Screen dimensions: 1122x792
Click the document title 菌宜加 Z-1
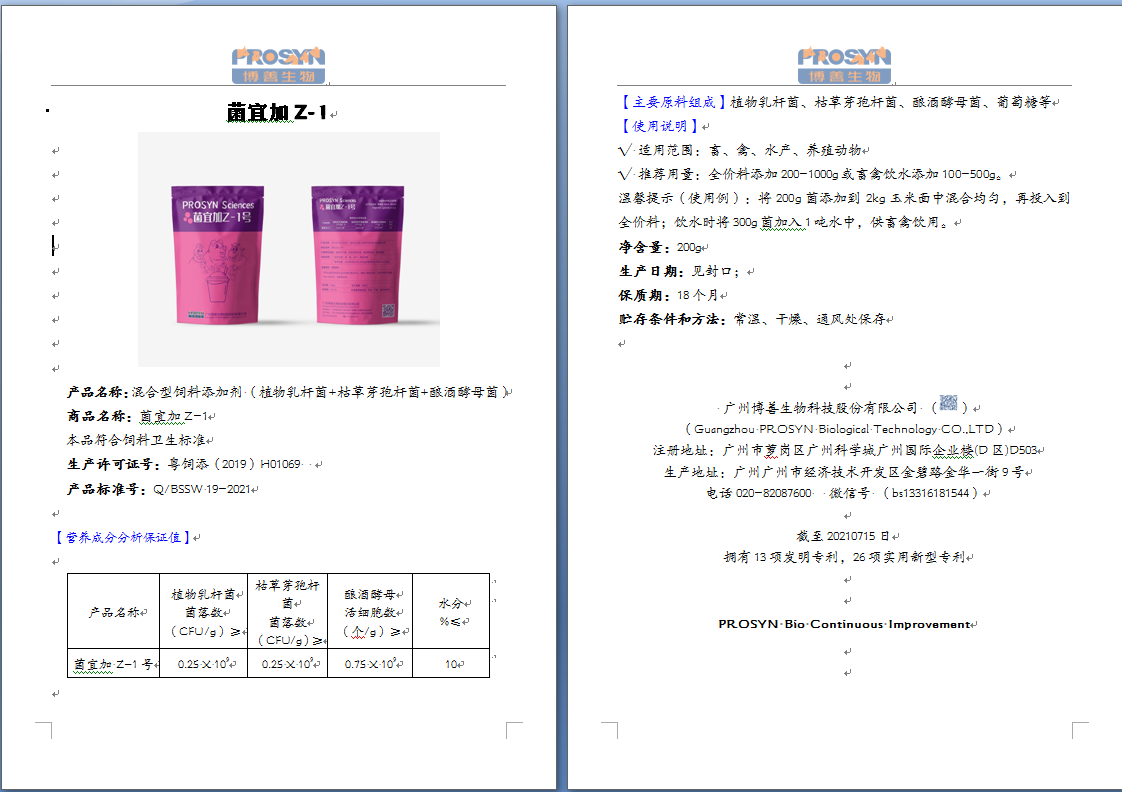(x=277, y=114)
